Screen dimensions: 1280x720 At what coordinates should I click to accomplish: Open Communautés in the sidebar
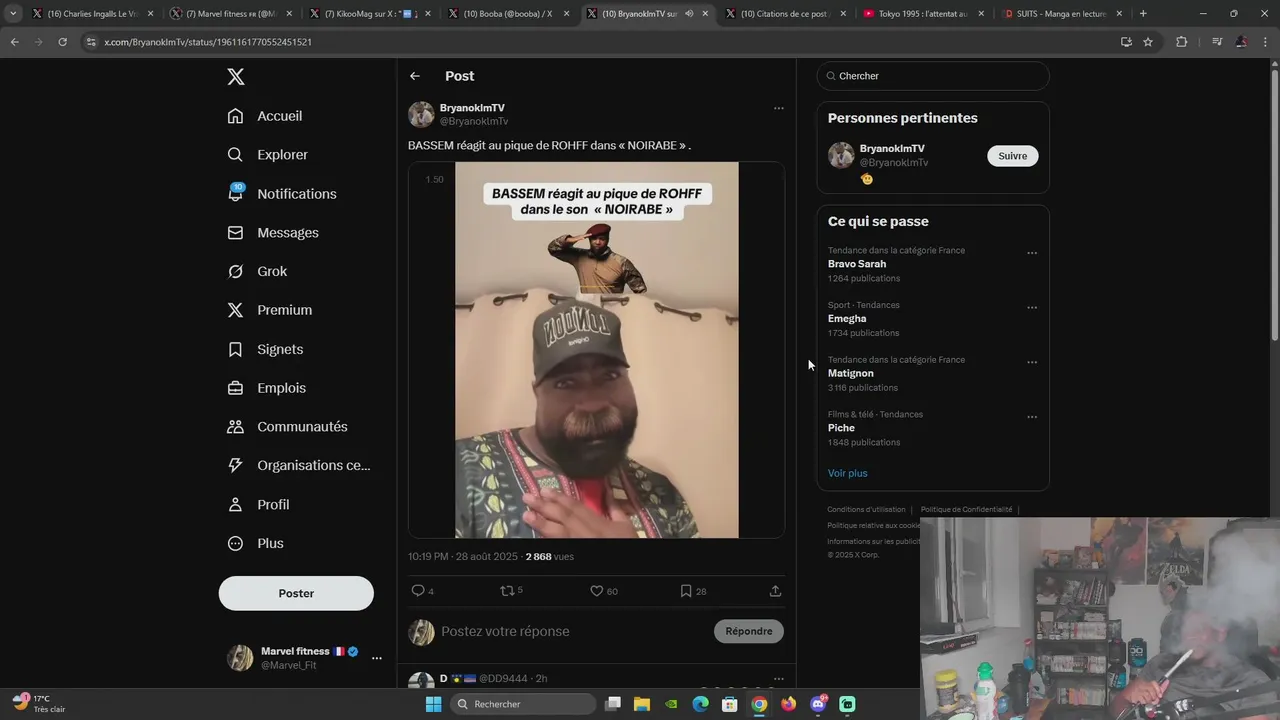coord(287,427)
